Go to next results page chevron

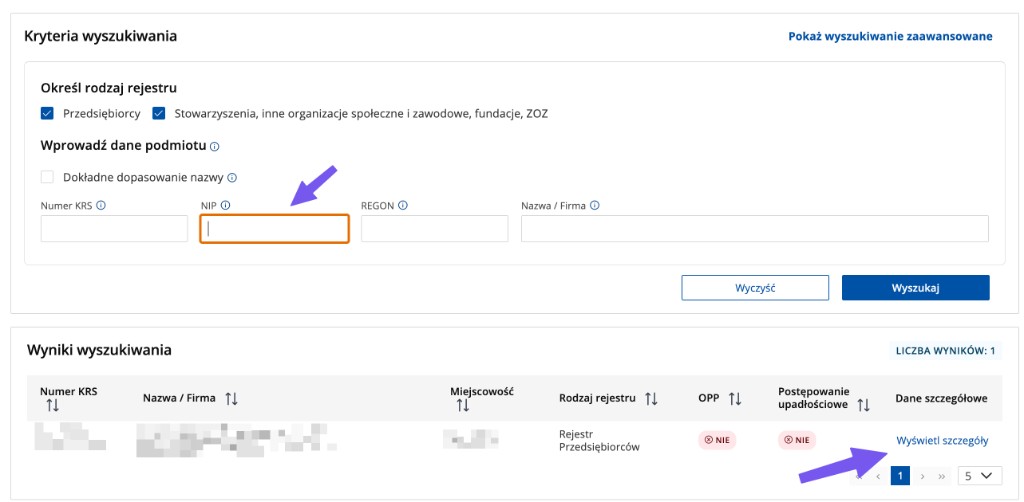pyautogui.click(x=922, y=477)
